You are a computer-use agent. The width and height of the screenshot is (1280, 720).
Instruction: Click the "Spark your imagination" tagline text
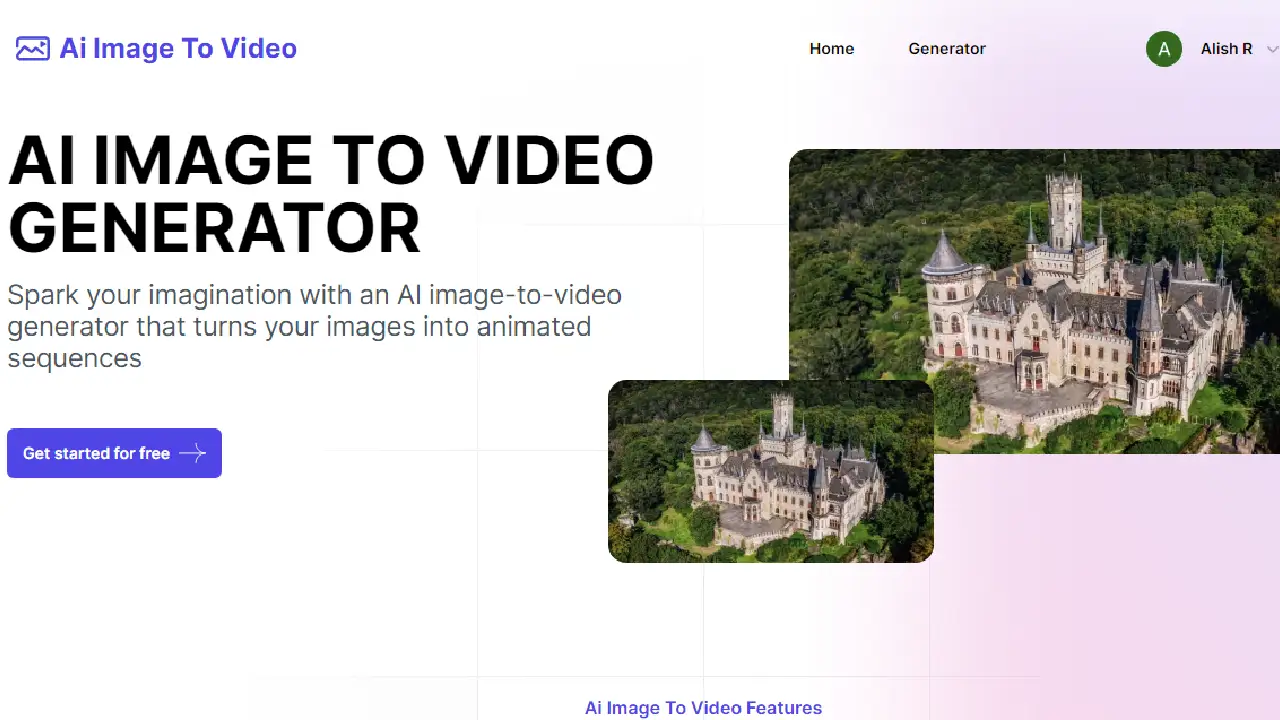coord(313,326)
